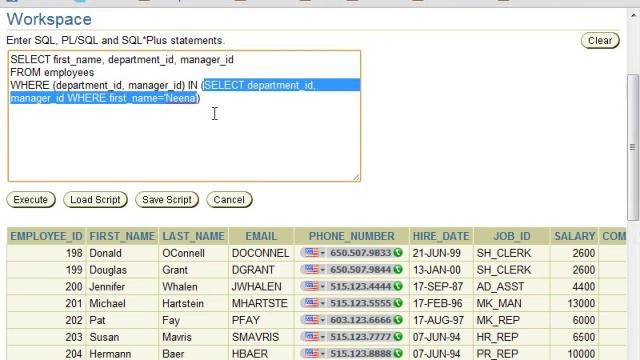Click the green call icon for 650.507.9844
The width and height of the screenshot is (640, 360).
click(x=398, y=269)
